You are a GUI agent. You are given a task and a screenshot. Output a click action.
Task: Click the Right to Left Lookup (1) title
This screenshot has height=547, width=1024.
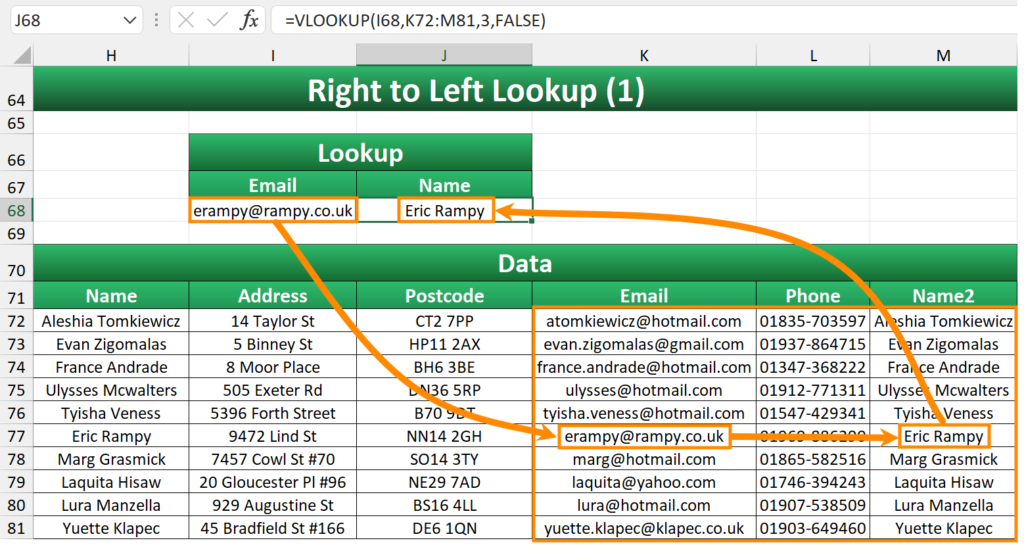(475, 91)
